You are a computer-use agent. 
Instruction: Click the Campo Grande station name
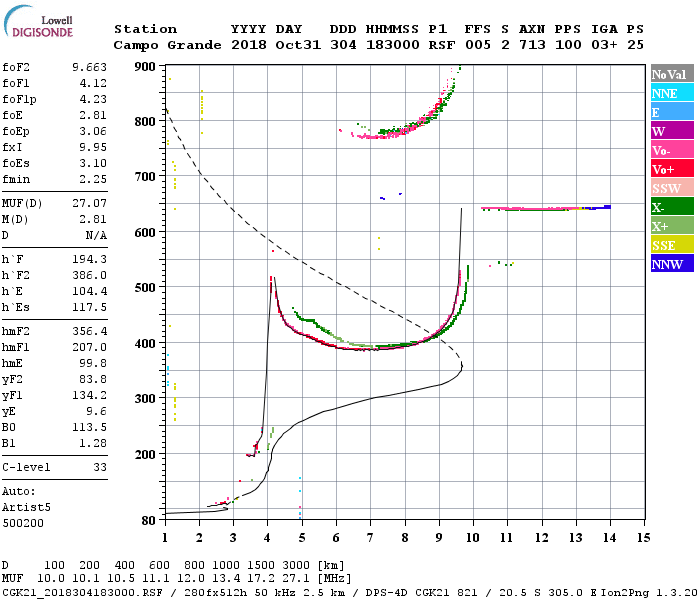[167, 46]
